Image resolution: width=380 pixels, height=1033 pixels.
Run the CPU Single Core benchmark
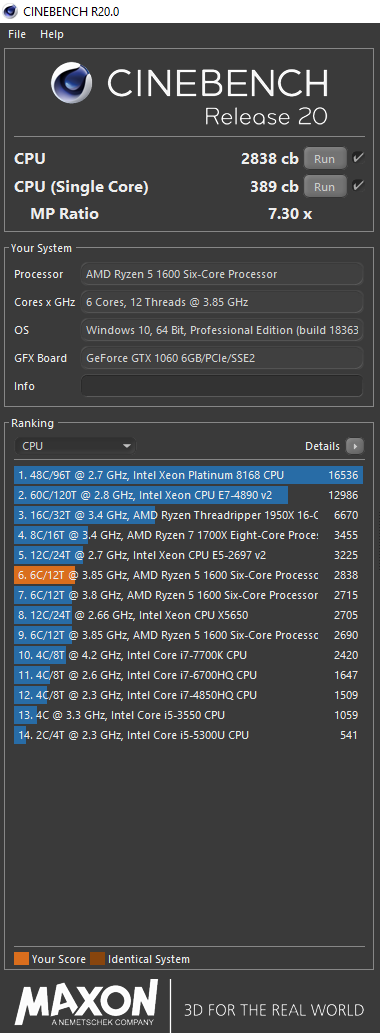[325, 187]
